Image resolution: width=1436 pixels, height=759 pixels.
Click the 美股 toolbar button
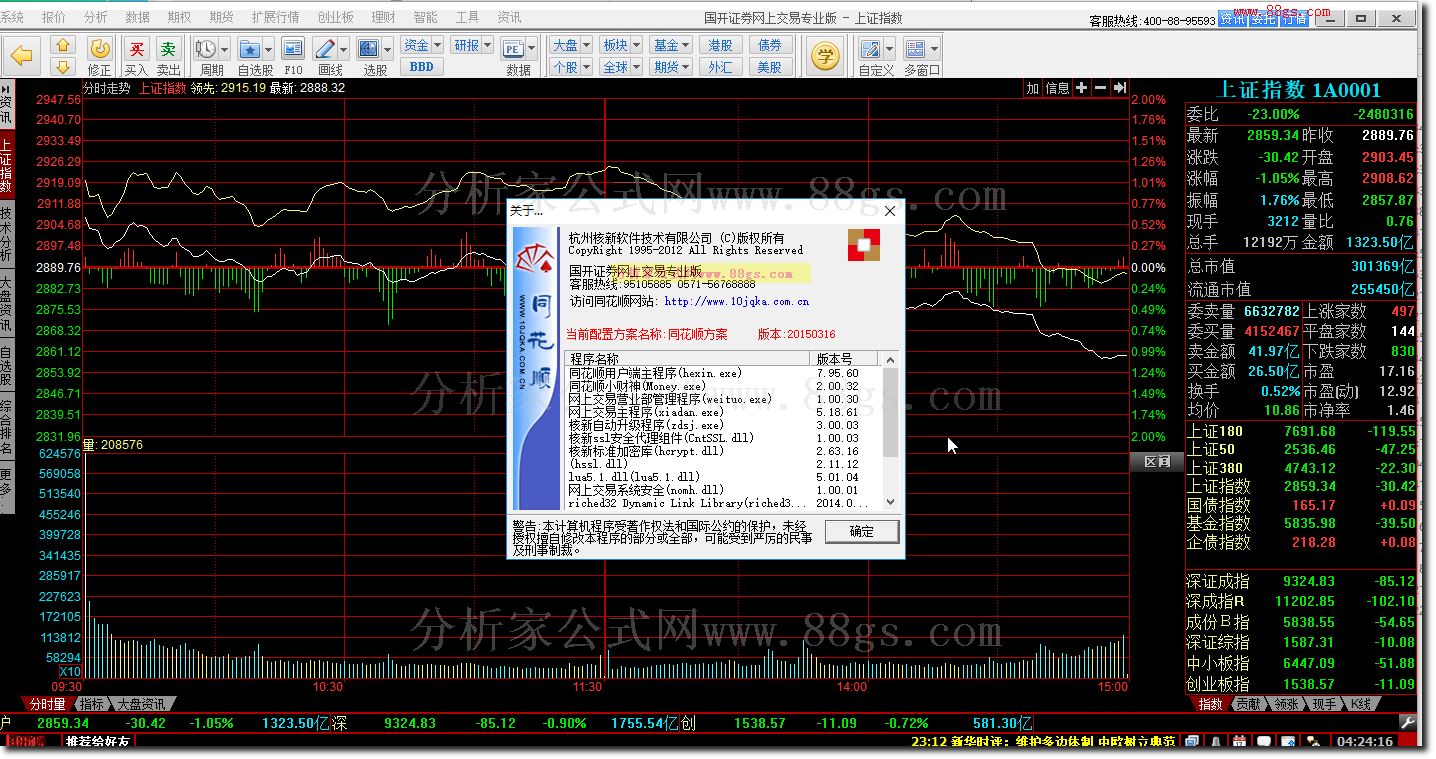pyautogui.click(x=770, y=67)
